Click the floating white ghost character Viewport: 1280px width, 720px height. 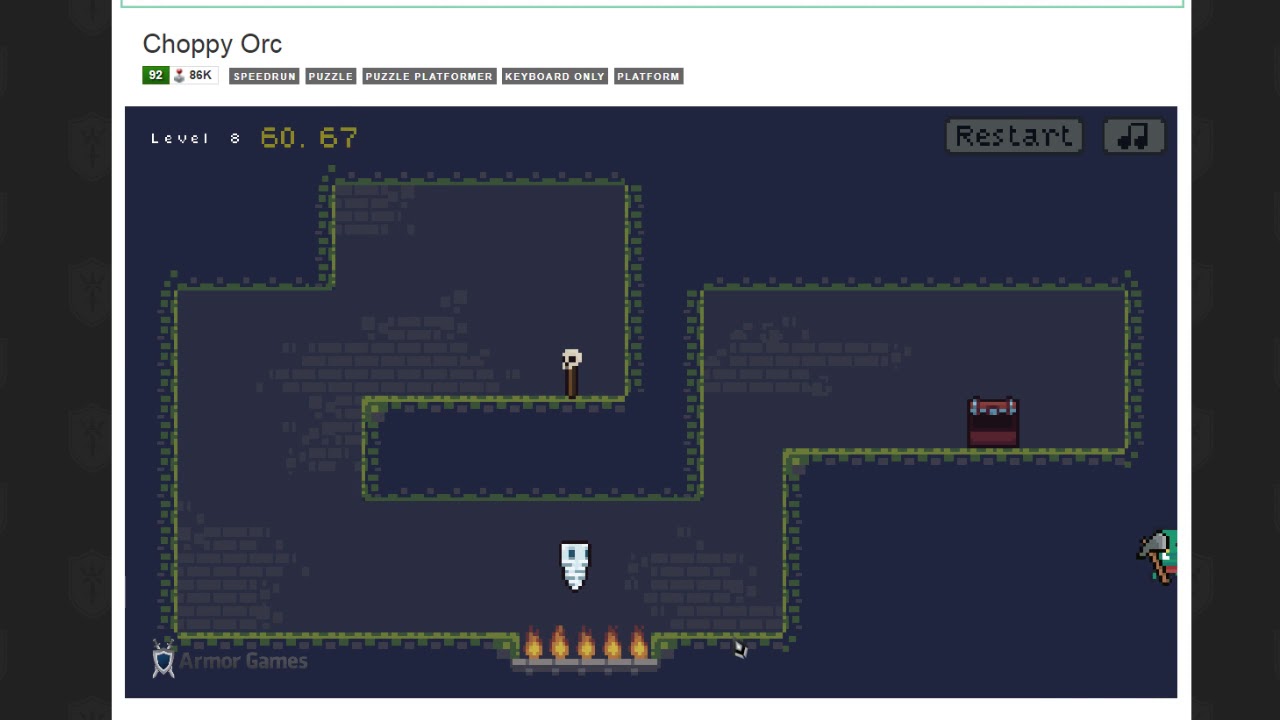[x=575, y=566]
